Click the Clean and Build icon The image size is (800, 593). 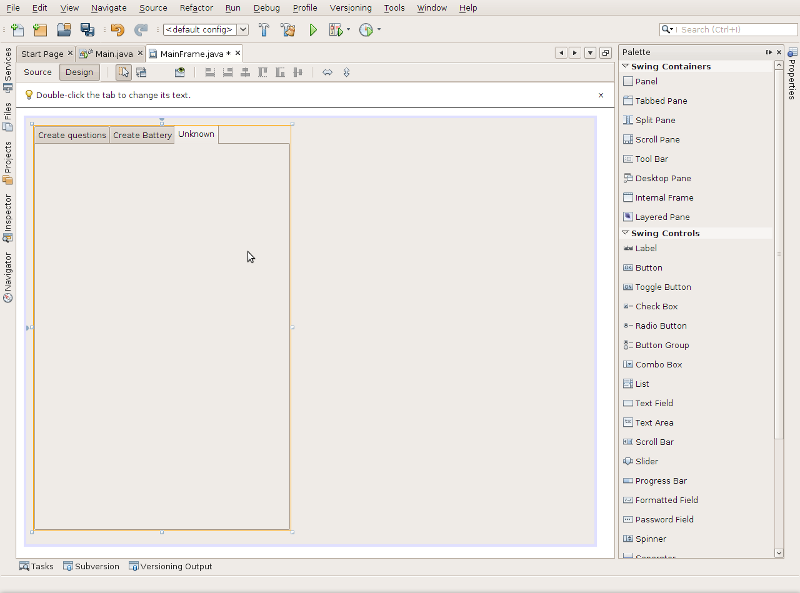click(288, 30)
